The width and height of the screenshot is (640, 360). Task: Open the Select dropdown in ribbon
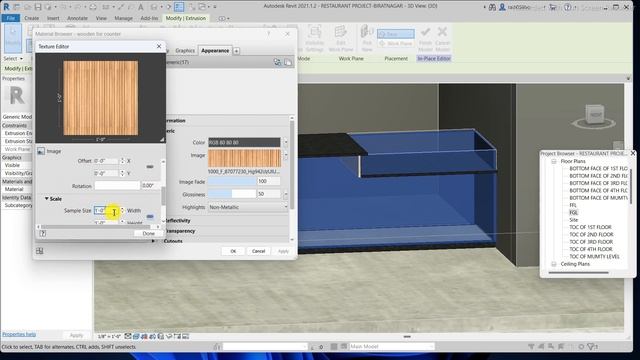(13, 58)
